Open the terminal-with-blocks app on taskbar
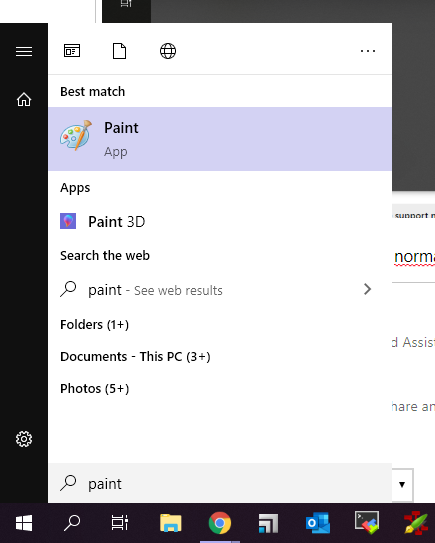Viewport: 435px width, 543px height. [367, 522]
